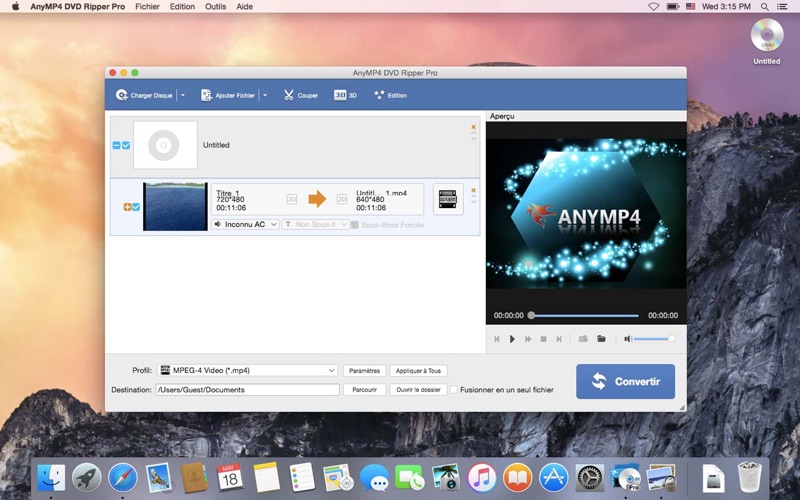Adjust the preview volume slider
This screenshot has height=500, width=800.
(x=655, y=339)
